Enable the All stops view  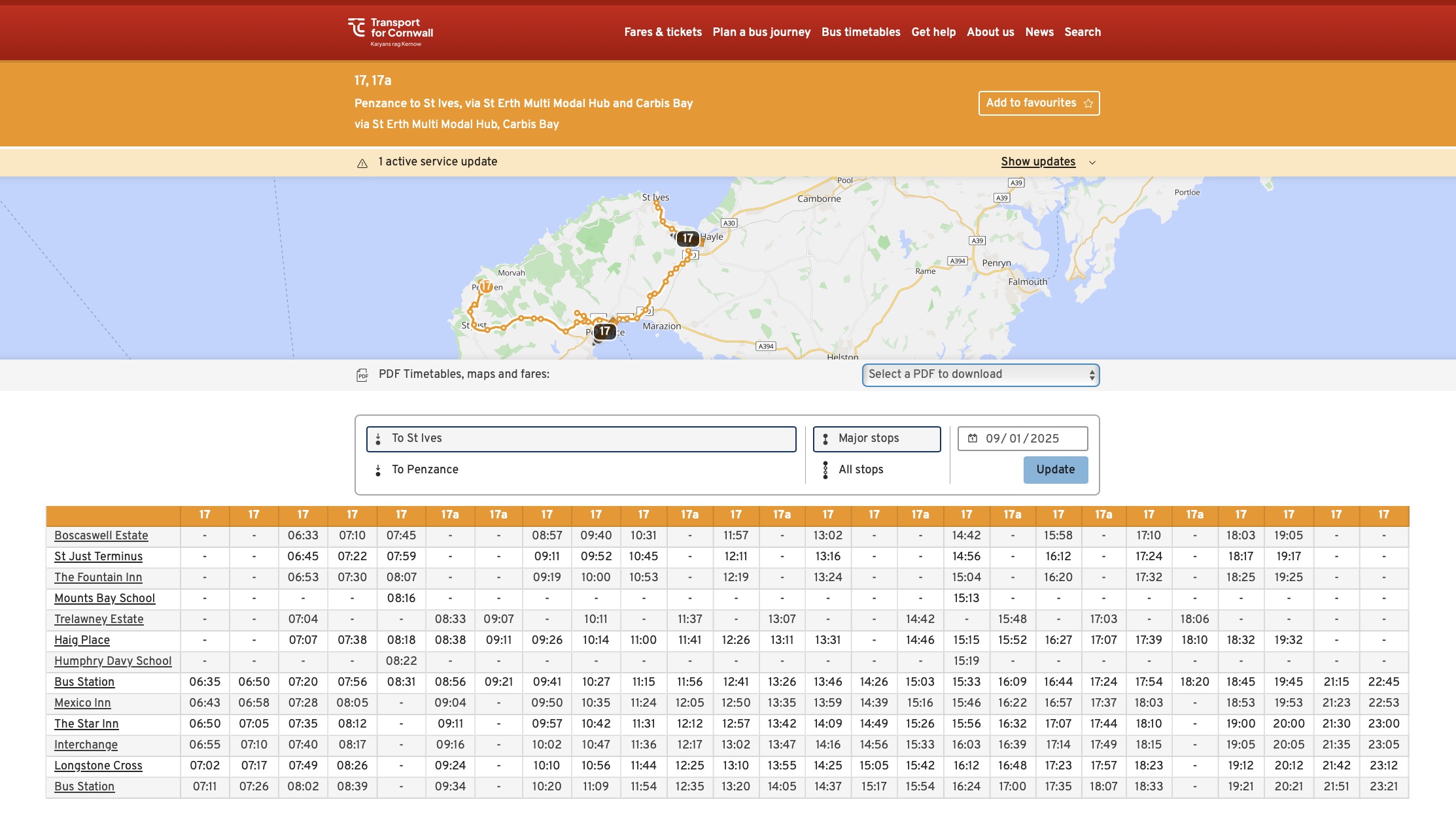860,469
